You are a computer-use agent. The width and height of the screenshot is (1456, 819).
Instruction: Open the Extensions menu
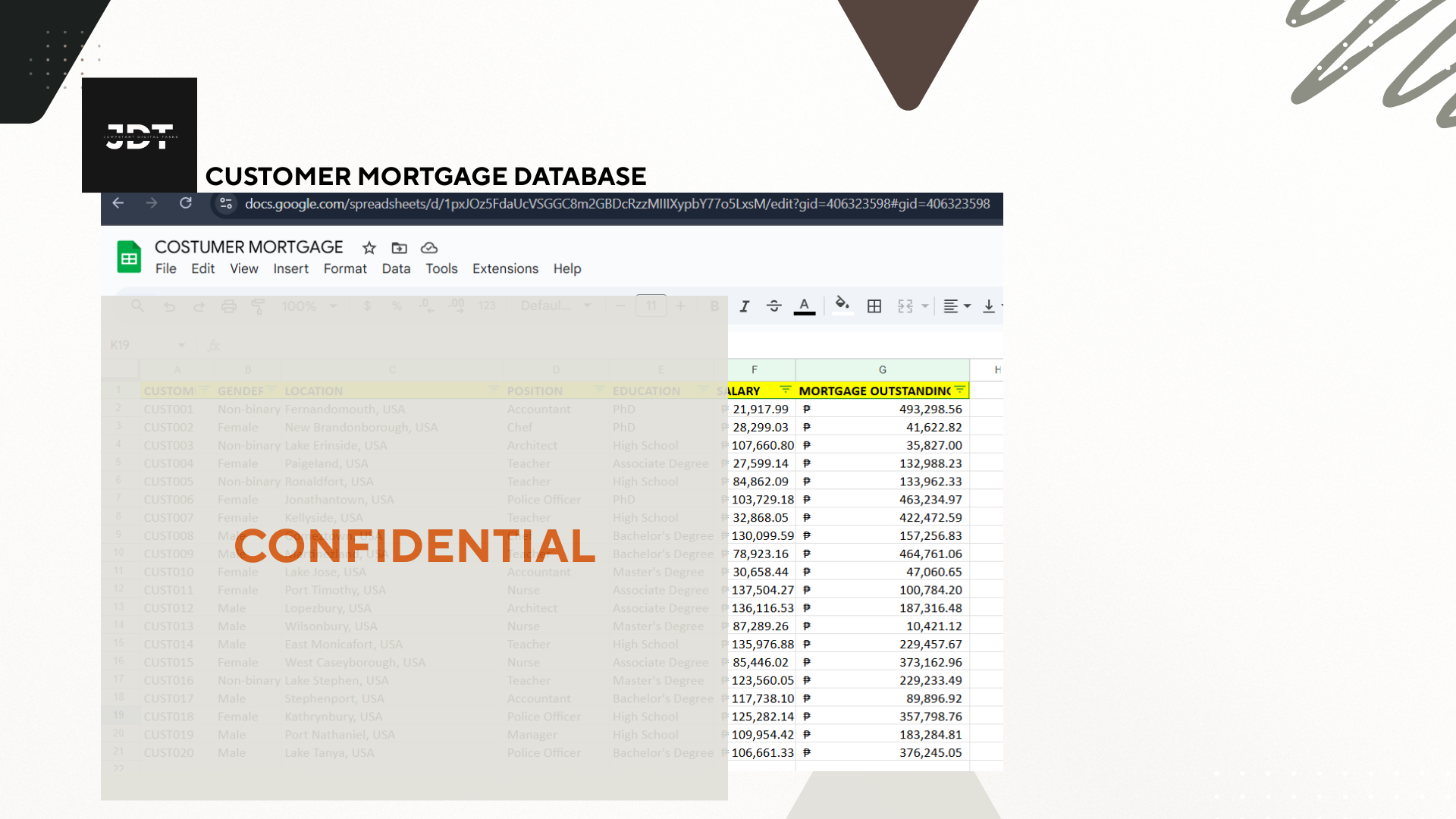(505, 268)
